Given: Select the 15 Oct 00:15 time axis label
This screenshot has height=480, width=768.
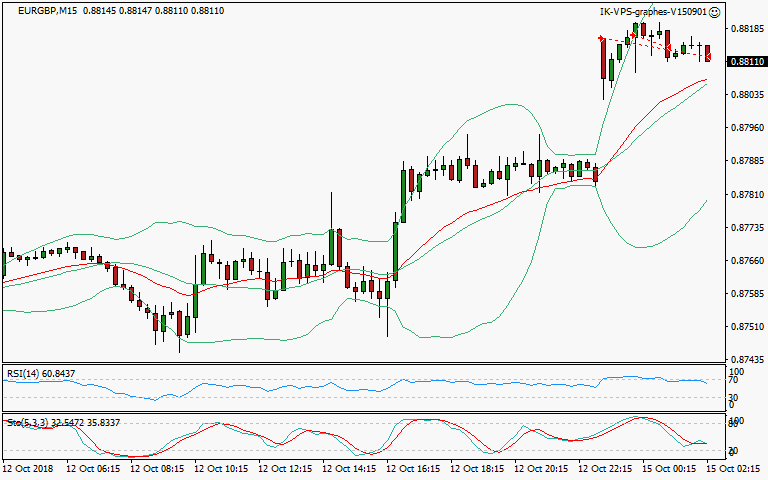Looking at the screenshot, I should click(670, 468).
